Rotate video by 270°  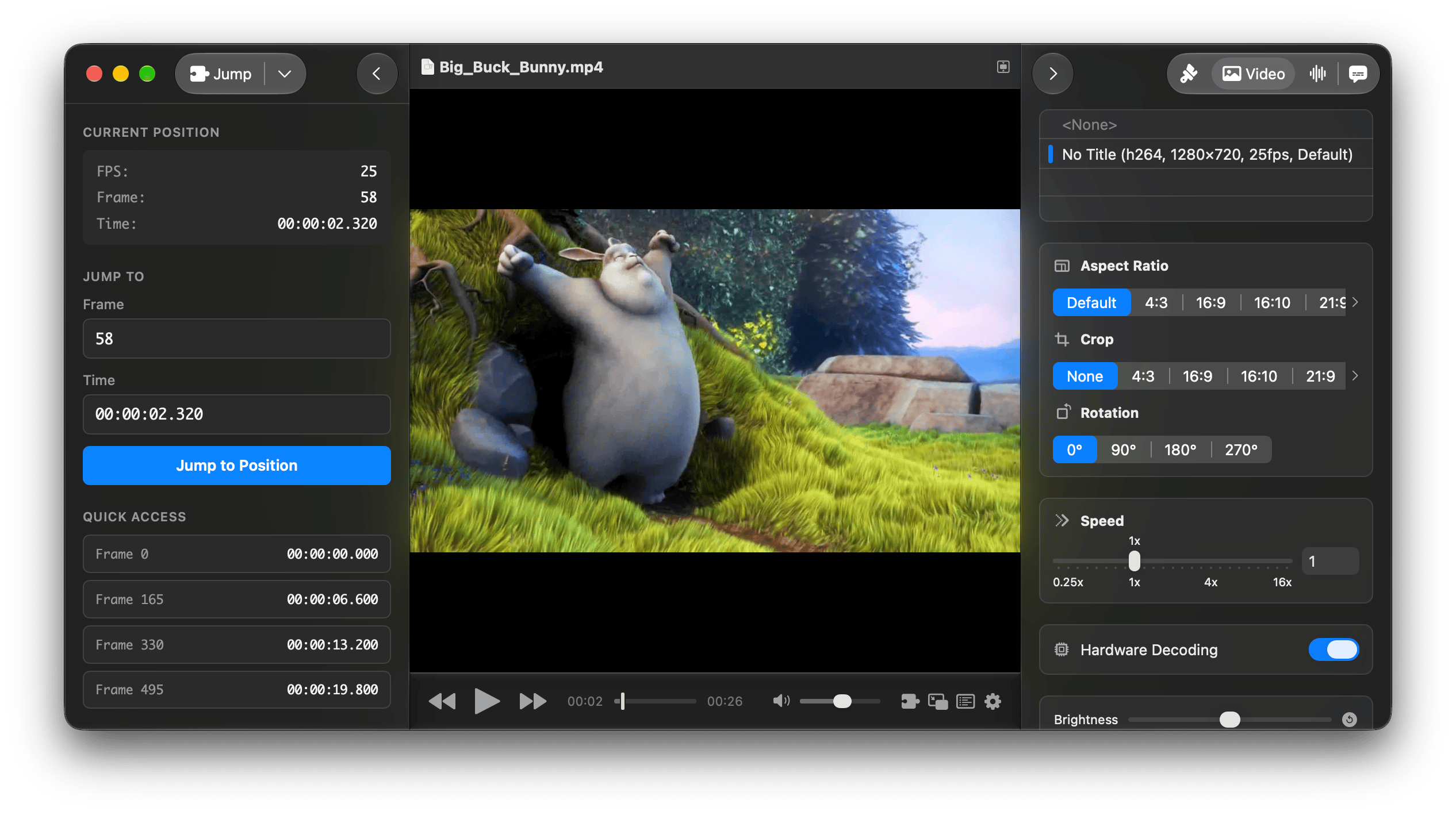coord(1241,449)
